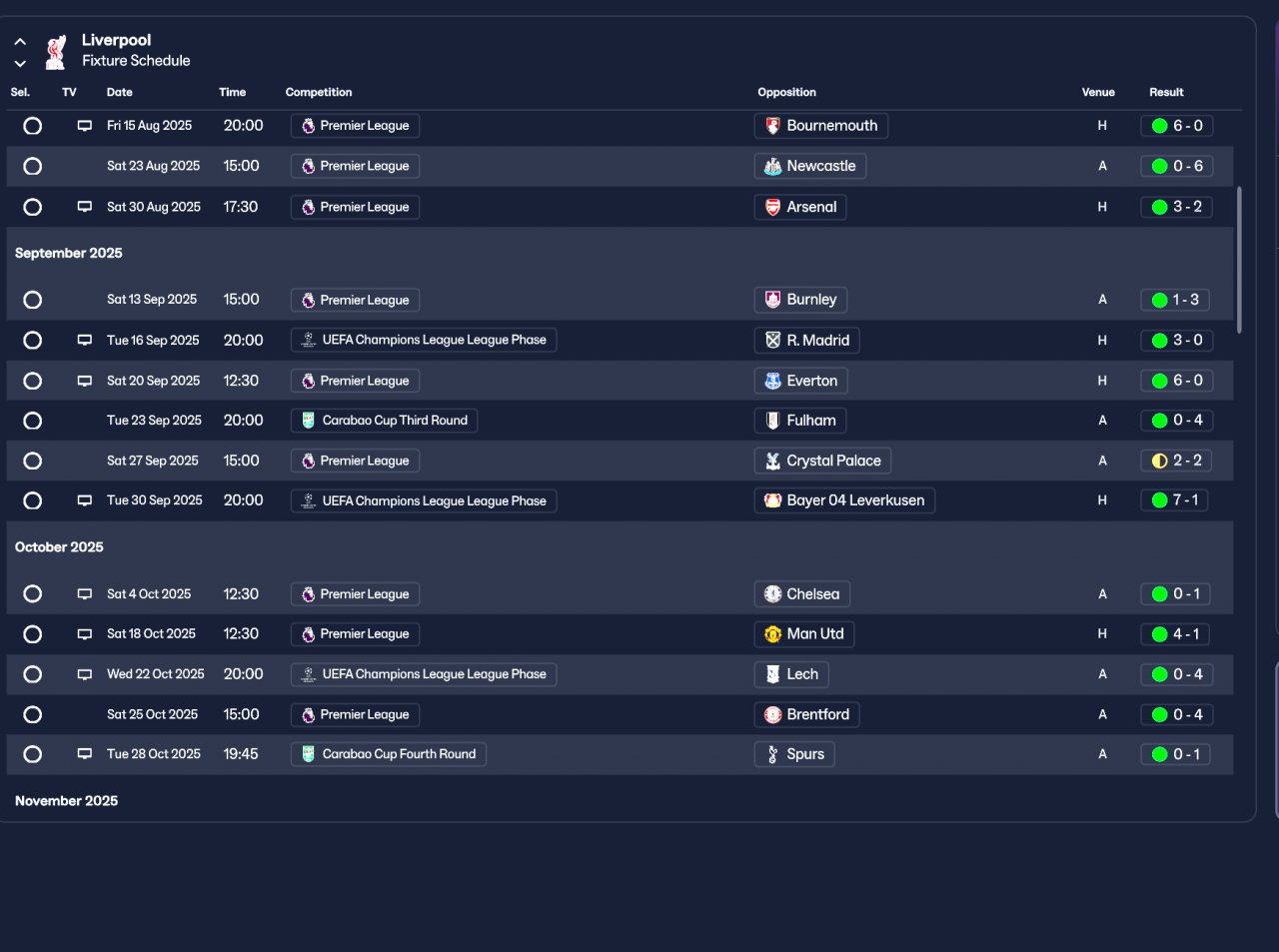
Task: Open the Spurs opposition button
Action: point(794,754)
